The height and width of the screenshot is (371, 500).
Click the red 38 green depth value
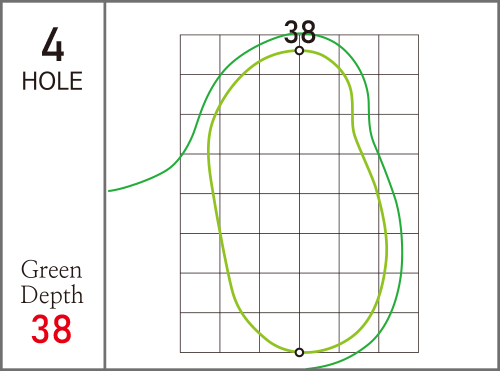pos(51,329)
